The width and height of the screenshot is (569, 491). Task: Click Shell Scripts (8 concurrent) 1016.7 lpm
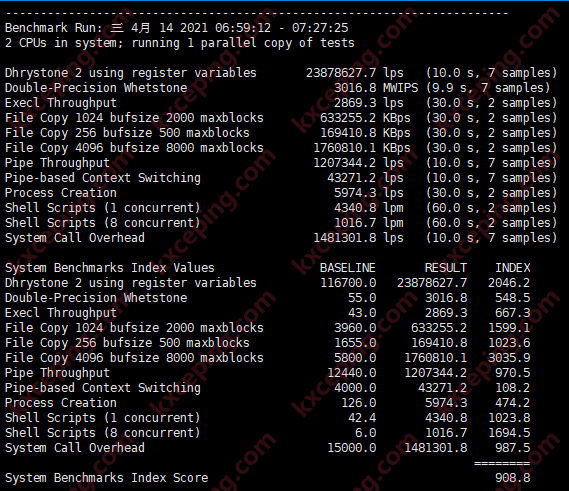coord(368,223)
